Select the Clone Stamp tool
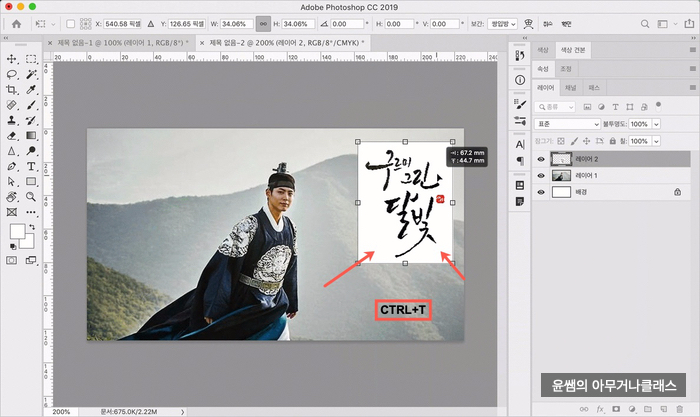Screen dimensions: 700x417 [12, 120]
